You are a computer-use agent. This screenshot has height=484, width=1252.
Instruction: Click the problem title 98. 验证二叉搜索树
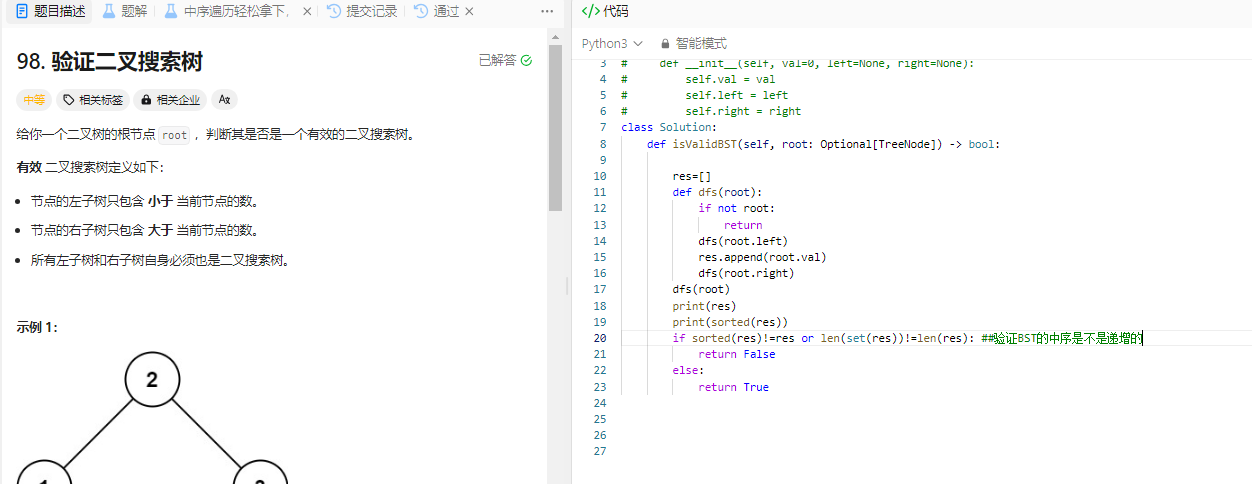point(110,62)
